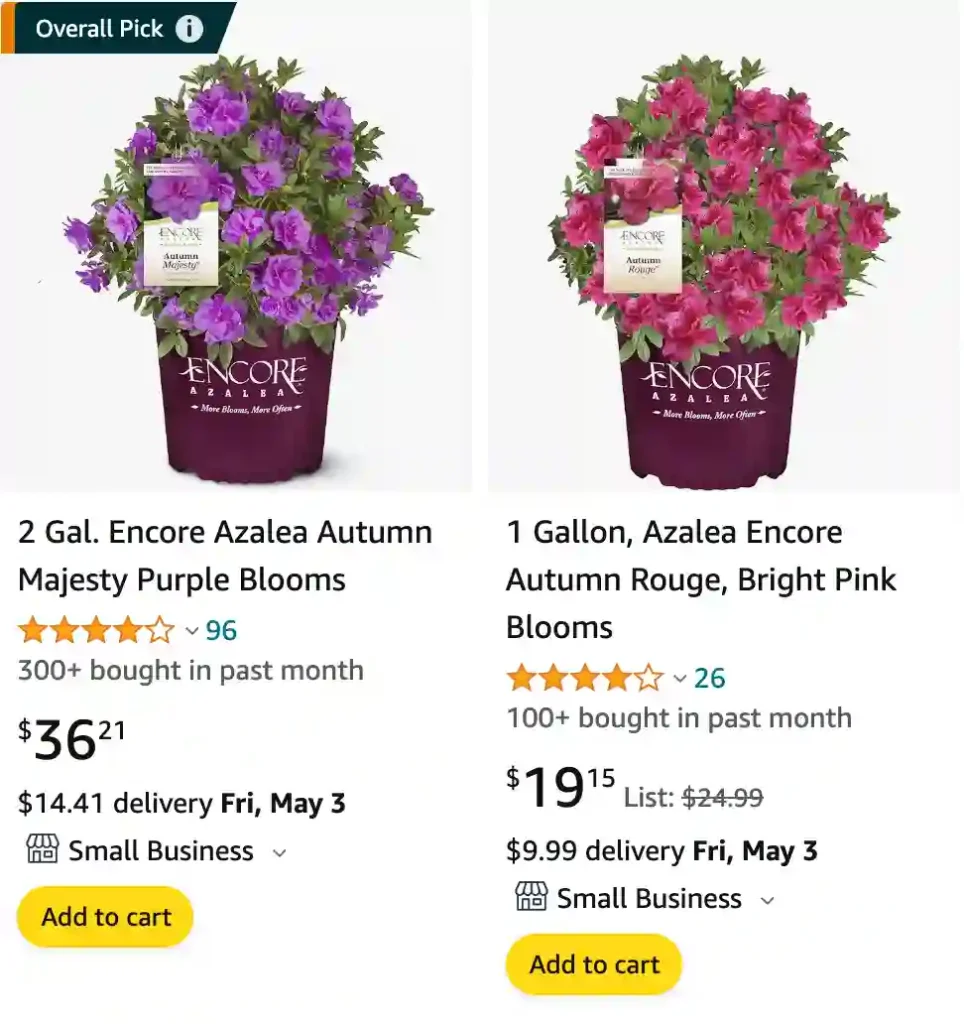The width and height of the screenshot is (964, 1024).
Task: Click the star rating of Autumn Majesty azalea
Action: coord(96,631)
